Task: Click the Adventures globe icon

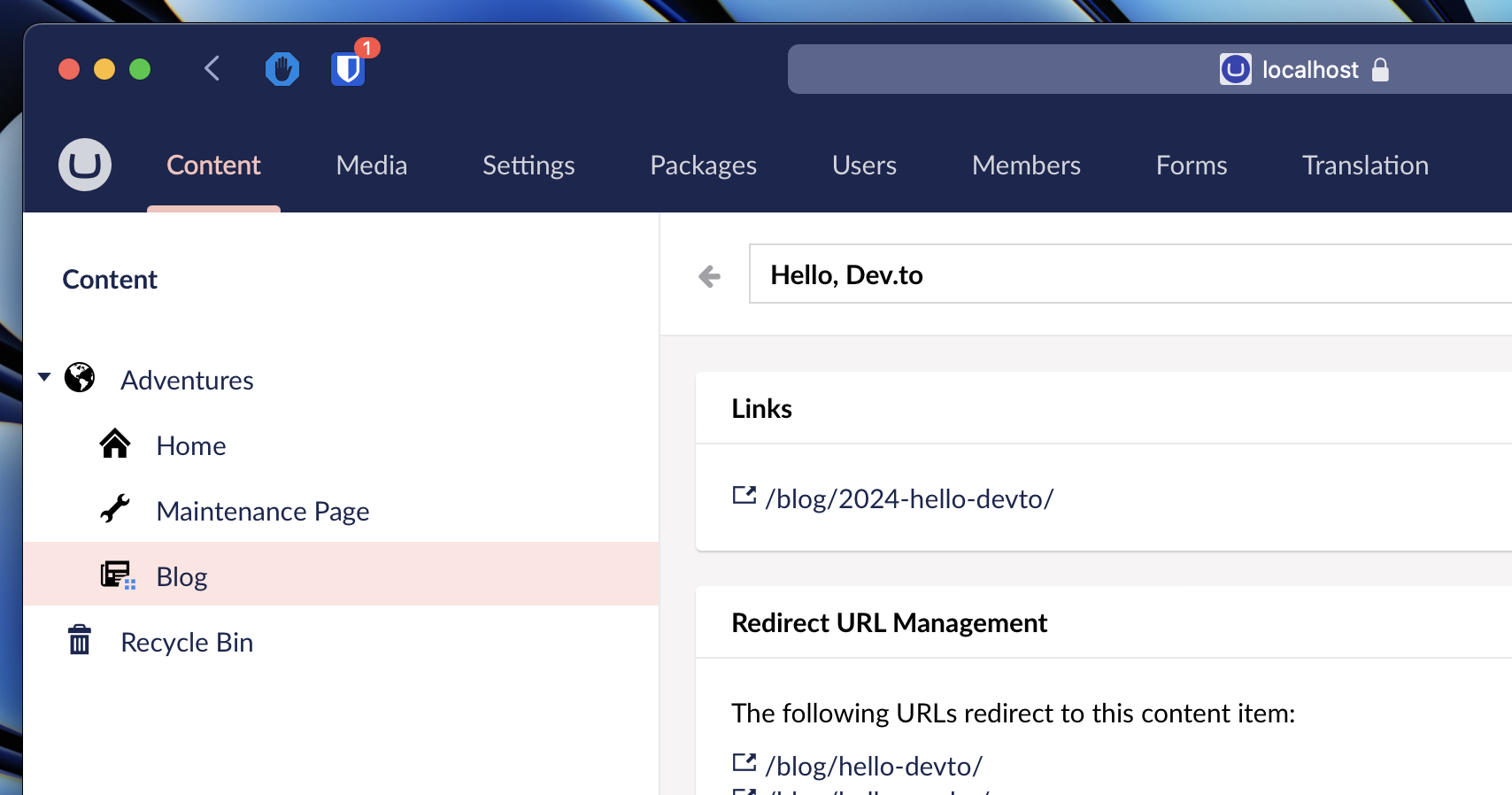Action: pyautogui.click(x=80, y=378)
